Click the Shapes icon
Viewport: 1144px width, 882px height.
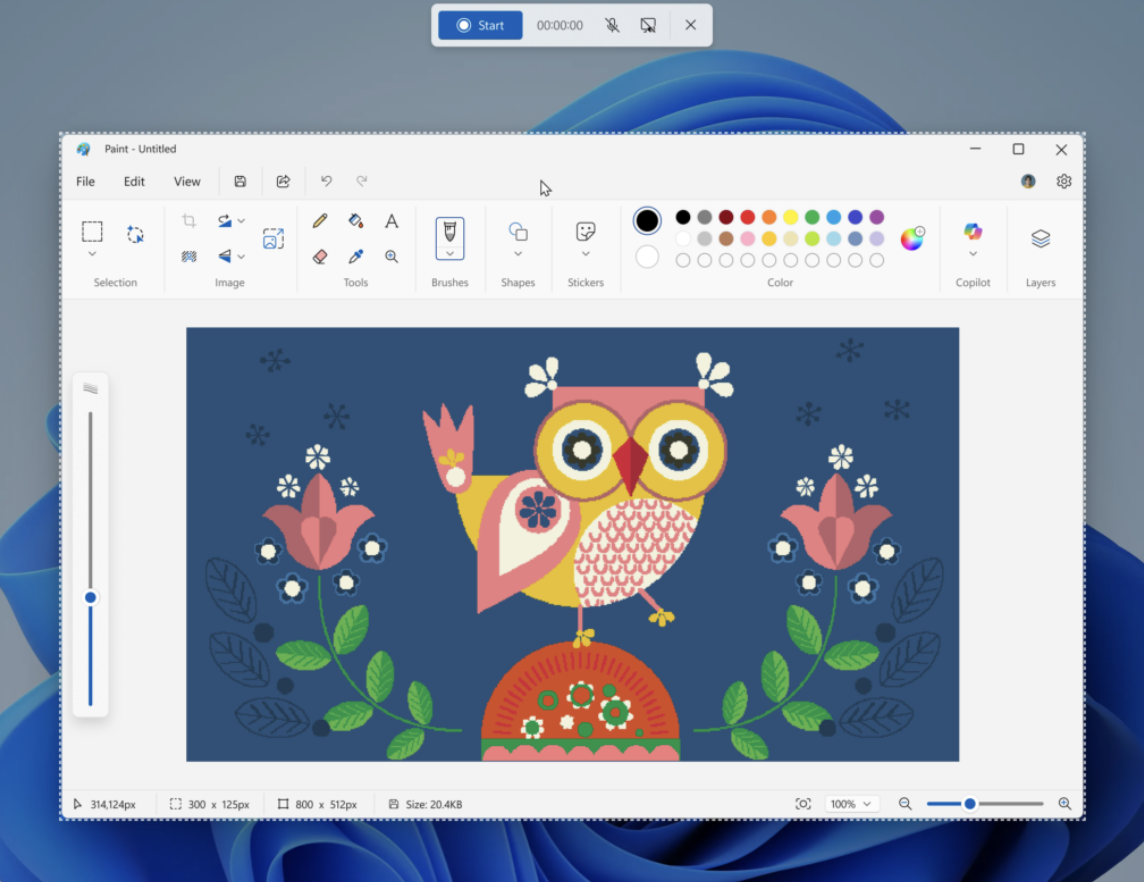click(x=518, y=232)
